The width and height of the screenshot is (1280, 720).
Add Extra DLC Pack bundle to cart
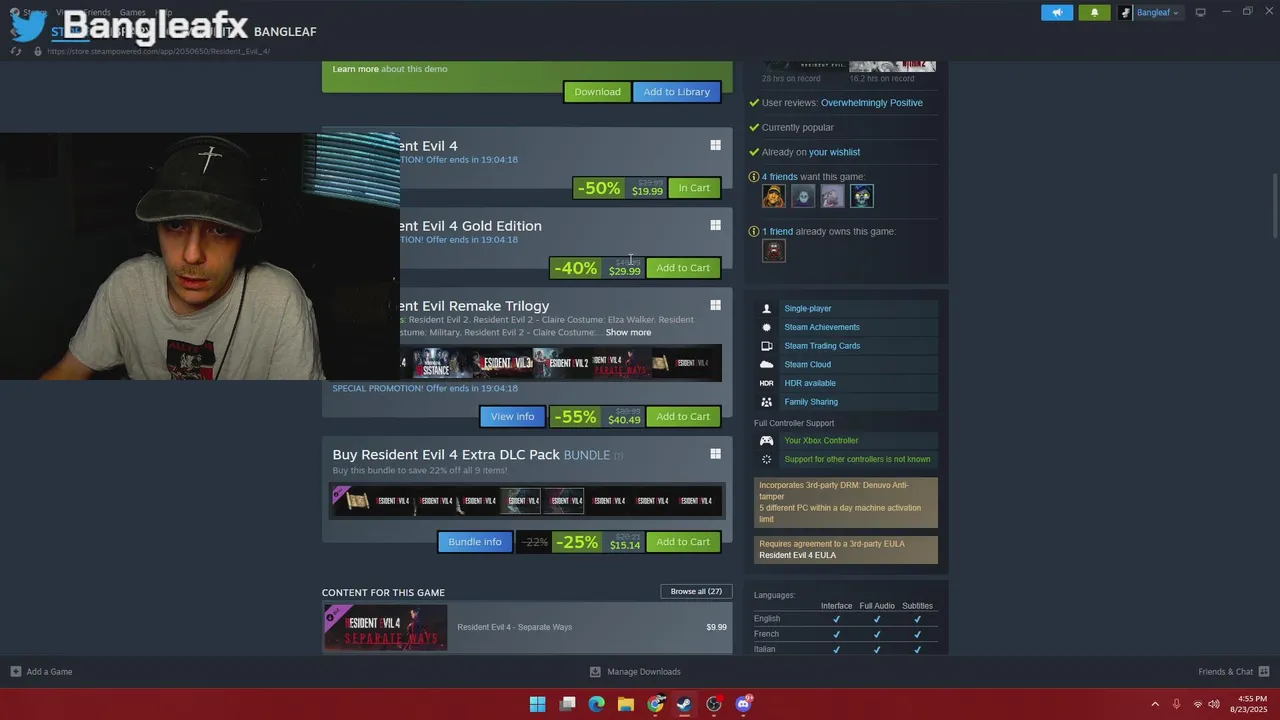(x=683, y=542)
